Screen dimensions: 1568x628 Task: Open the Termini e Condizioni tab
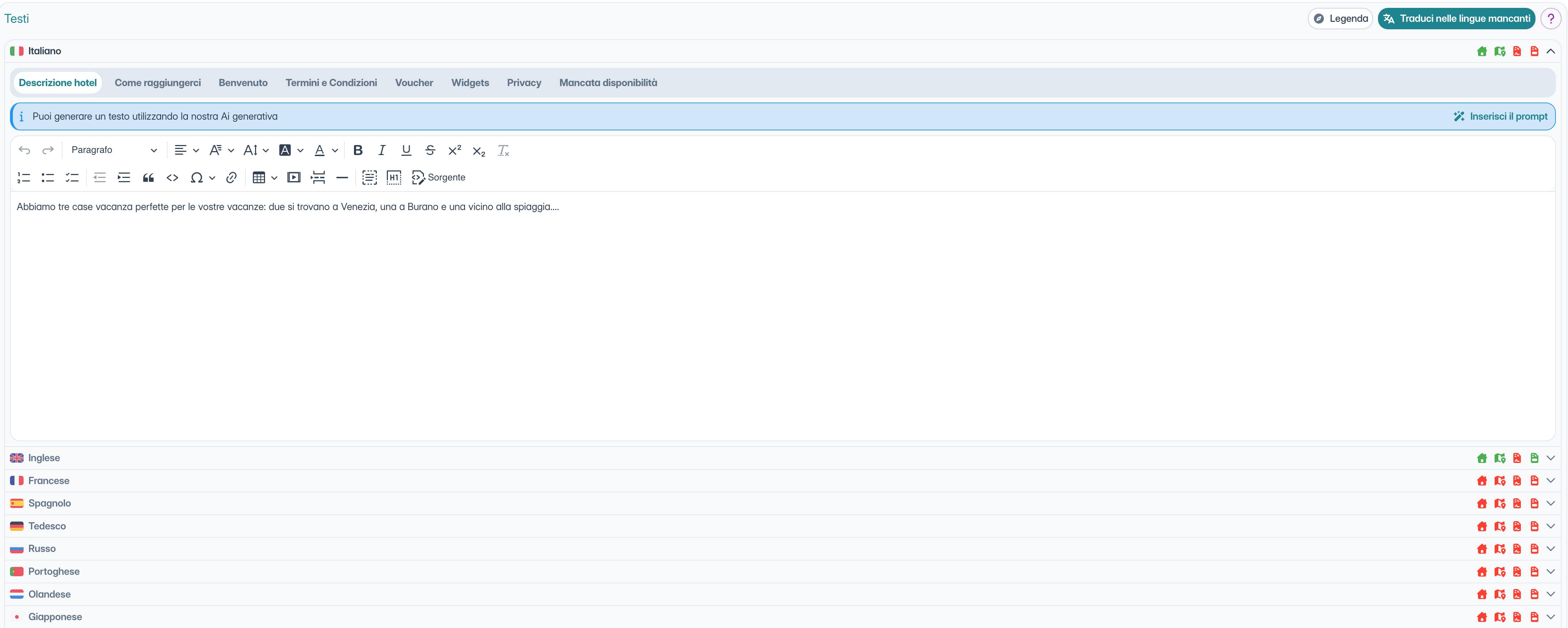[331, 83]
